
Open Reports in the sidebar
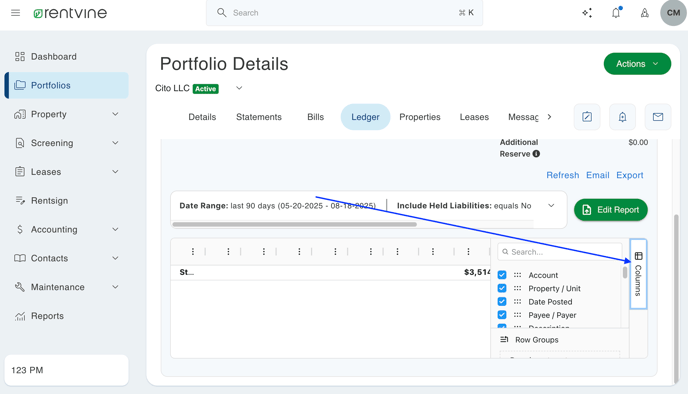[67, 316]
